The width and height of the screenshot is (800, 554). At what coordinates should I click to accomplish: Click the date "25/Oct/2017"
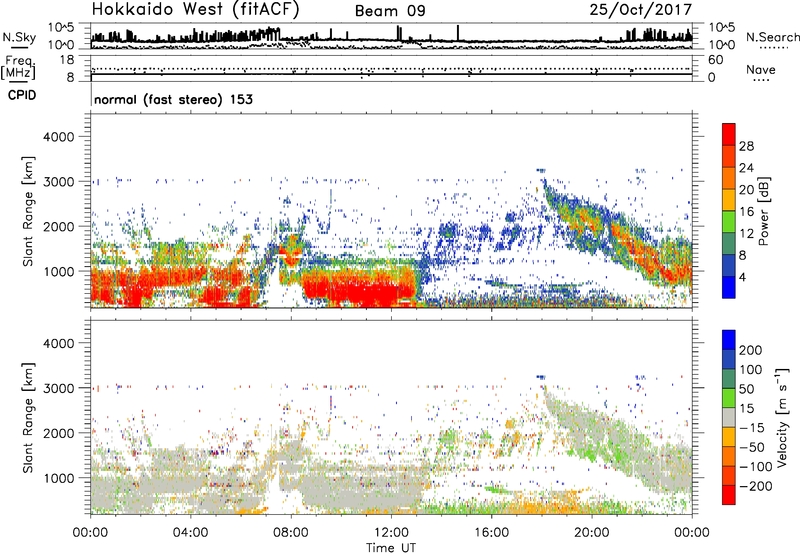click(641, 10)
